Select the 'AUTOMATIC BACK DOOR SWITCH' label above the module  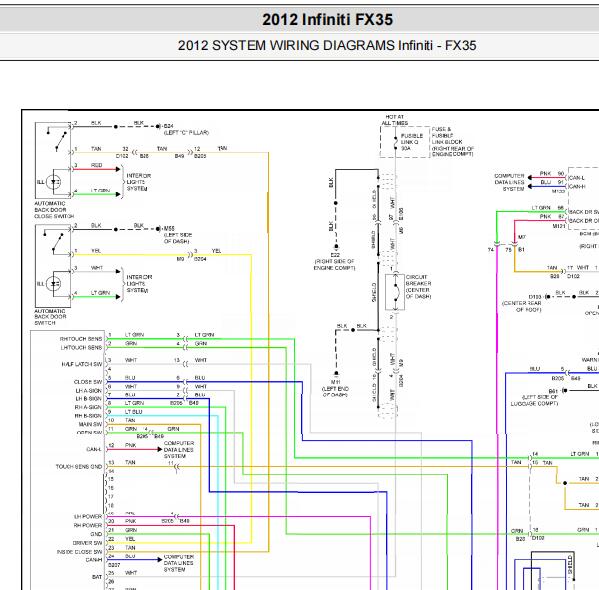[50, 317]
